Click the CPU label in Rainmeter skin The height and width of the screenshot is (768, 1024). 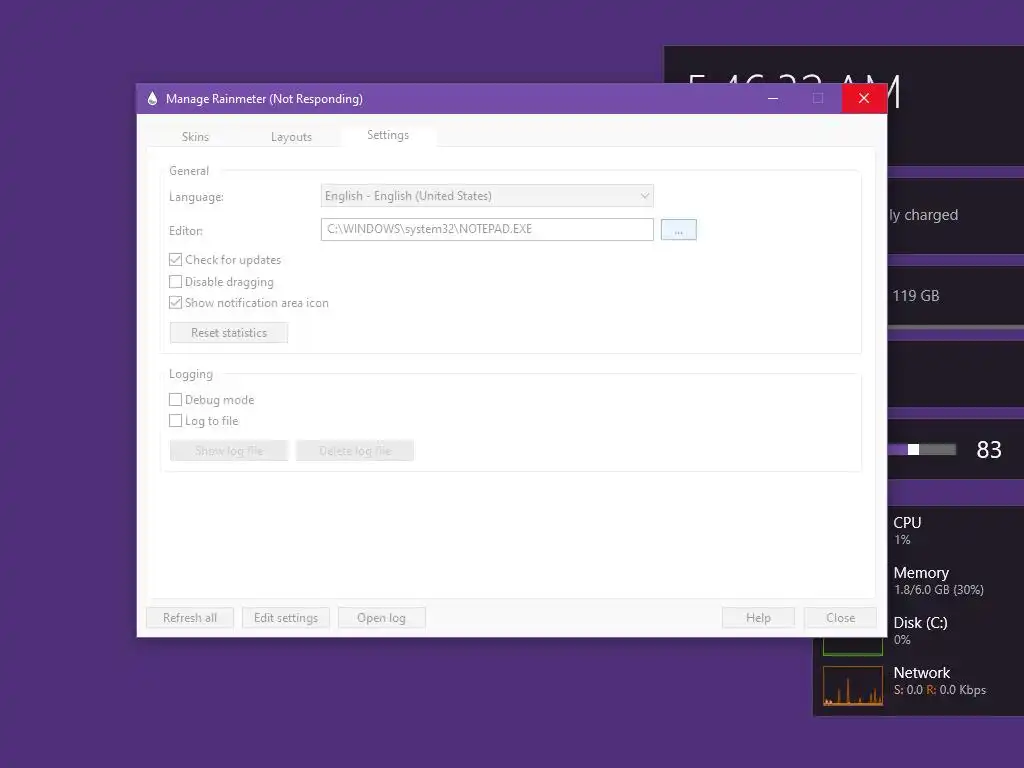[x=907, y=522]
